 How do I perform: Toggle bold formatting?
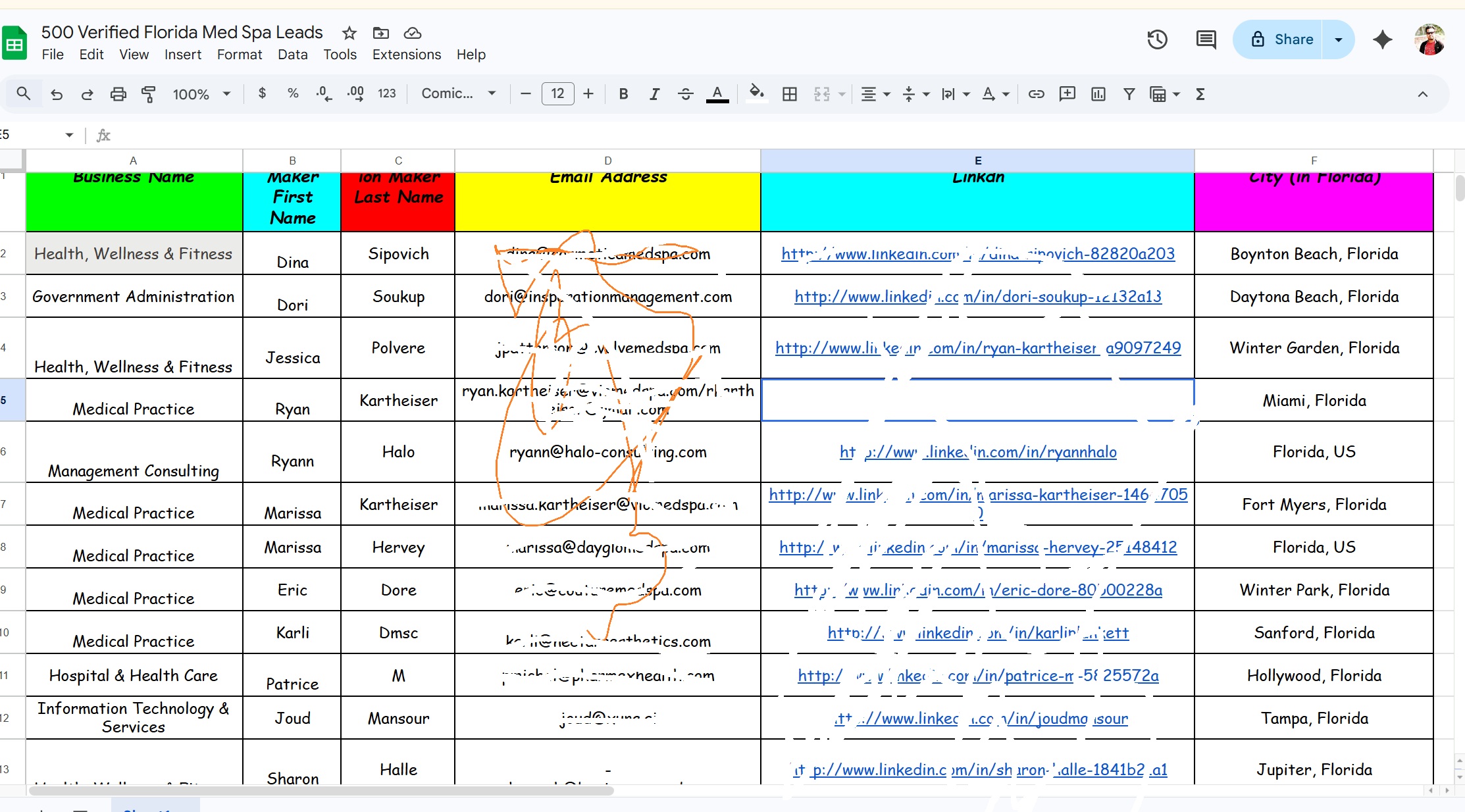coord(623,94)
